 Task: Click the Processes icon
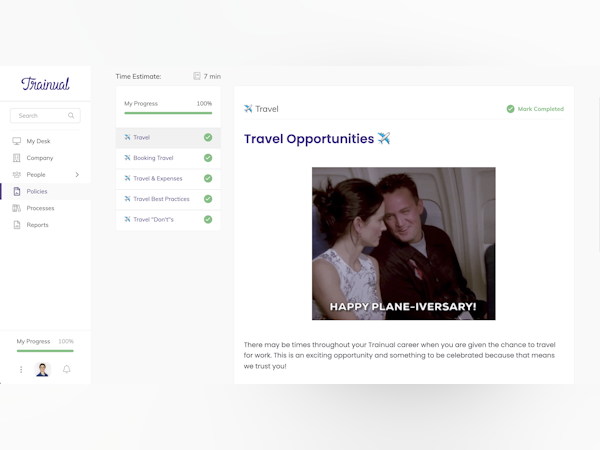coord(16,208)
